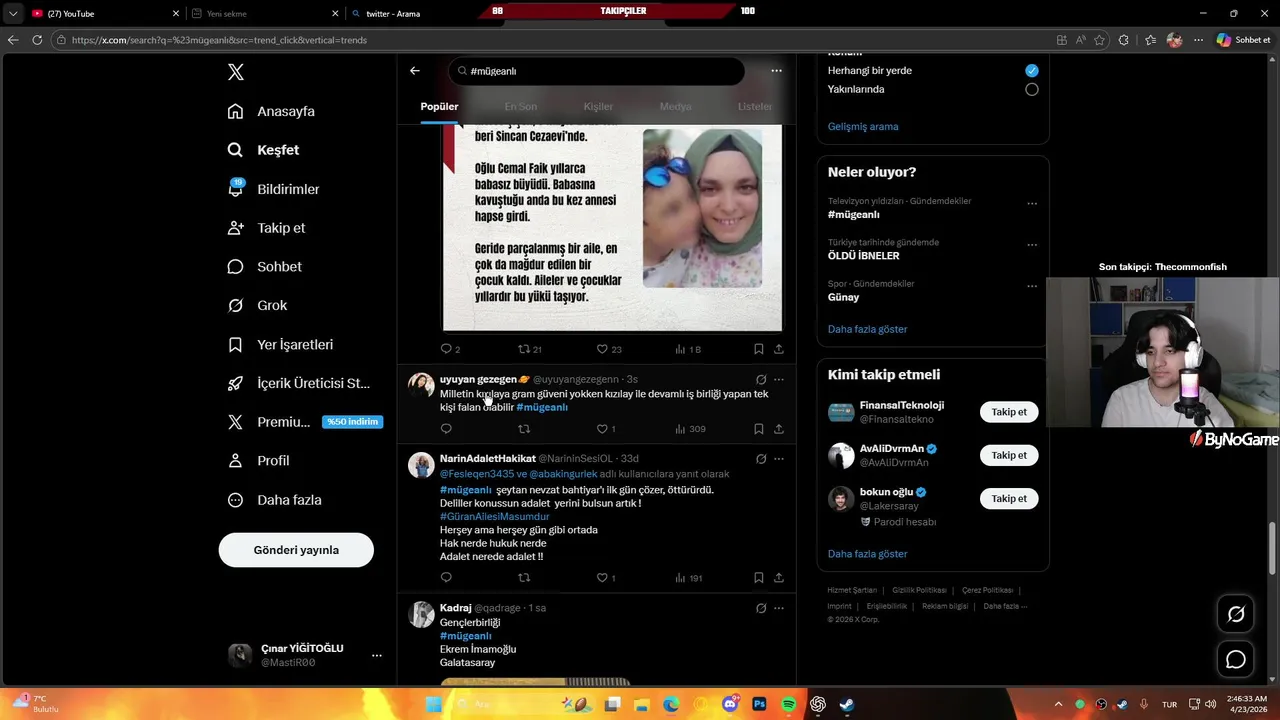Viewport: 1280px width, 720px height.
Task: Open 'Yeni sekme' browser tab
Action: click(265, 13)
